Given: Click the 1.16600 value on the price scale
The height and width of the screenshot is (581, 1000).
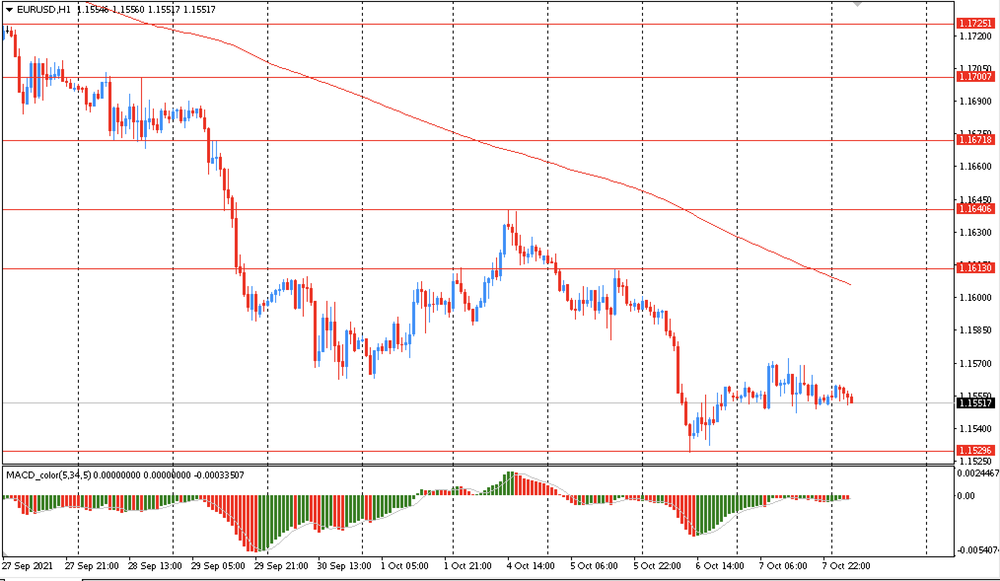Looking at the screenshot, I should point(976,166).
